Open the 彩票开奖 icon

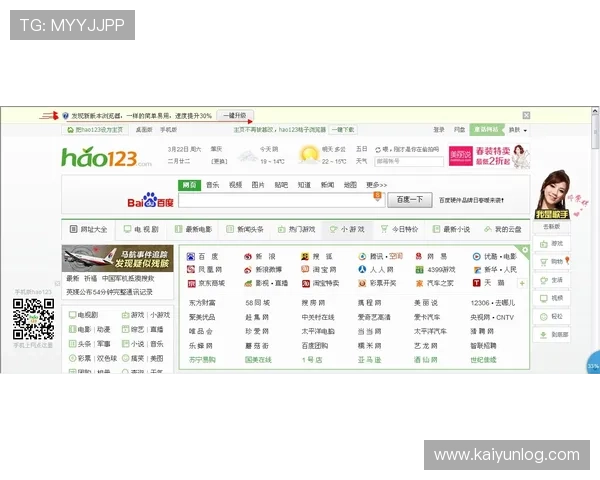tap(362, 283)
